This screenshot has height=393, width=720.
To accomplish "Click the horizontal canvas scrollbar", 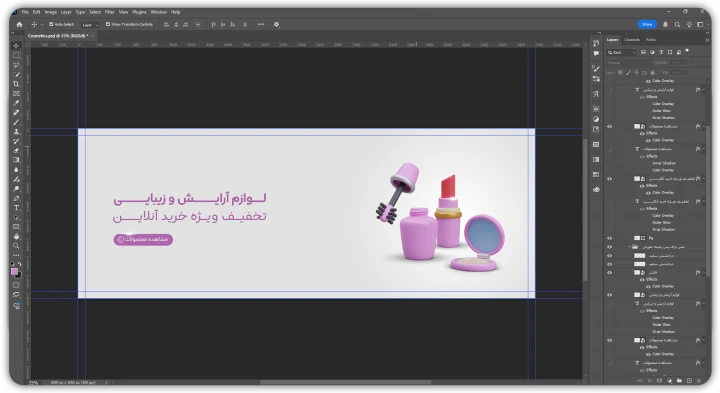I will pos(346,382).
